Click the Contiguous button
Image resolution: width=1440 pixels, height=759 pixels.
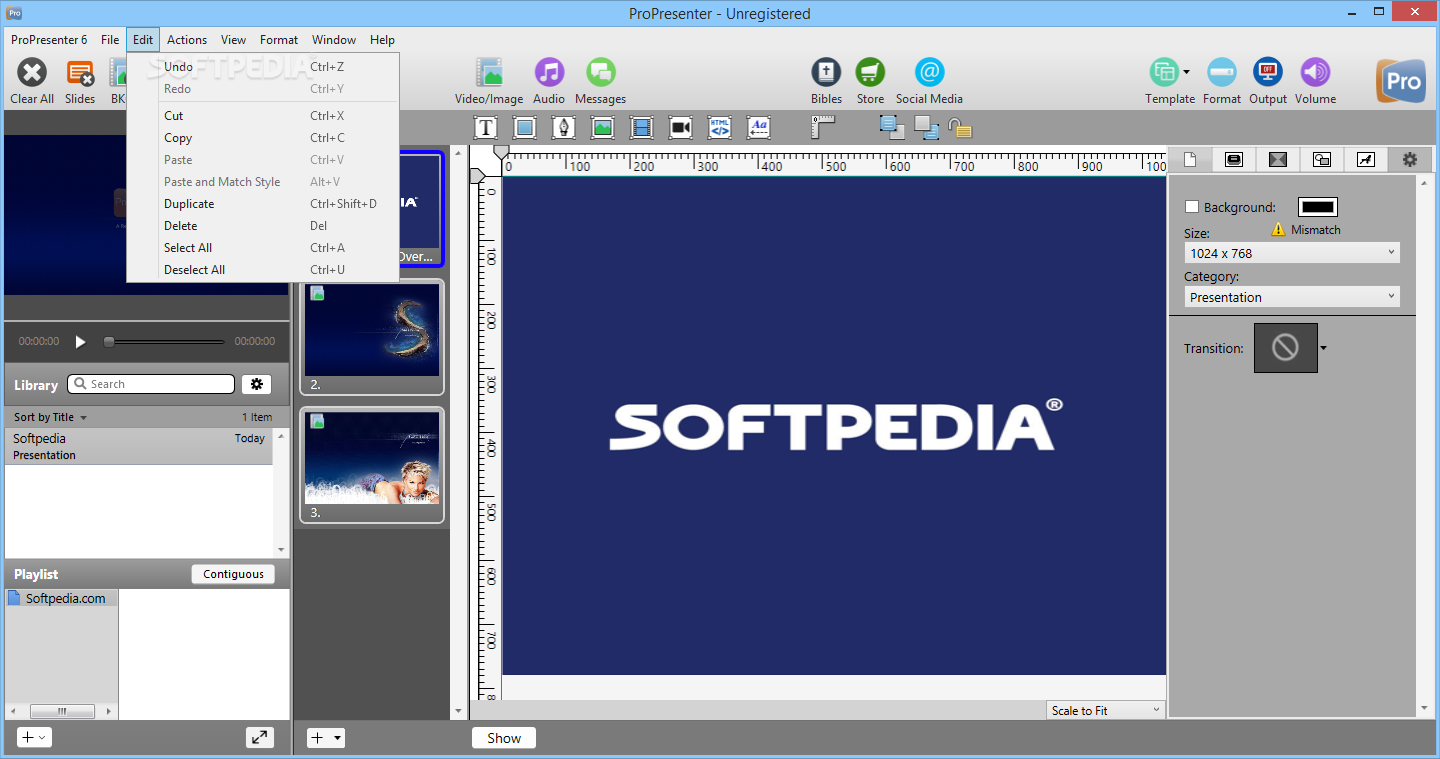coord(233,574)
